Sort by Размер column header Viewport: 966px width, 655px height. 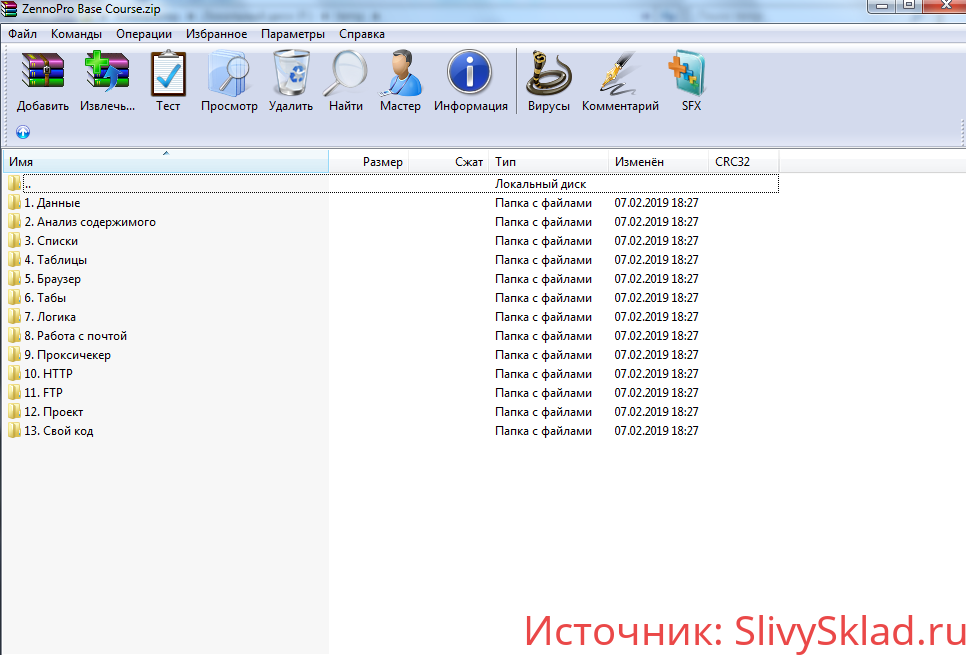pos(368,161)
